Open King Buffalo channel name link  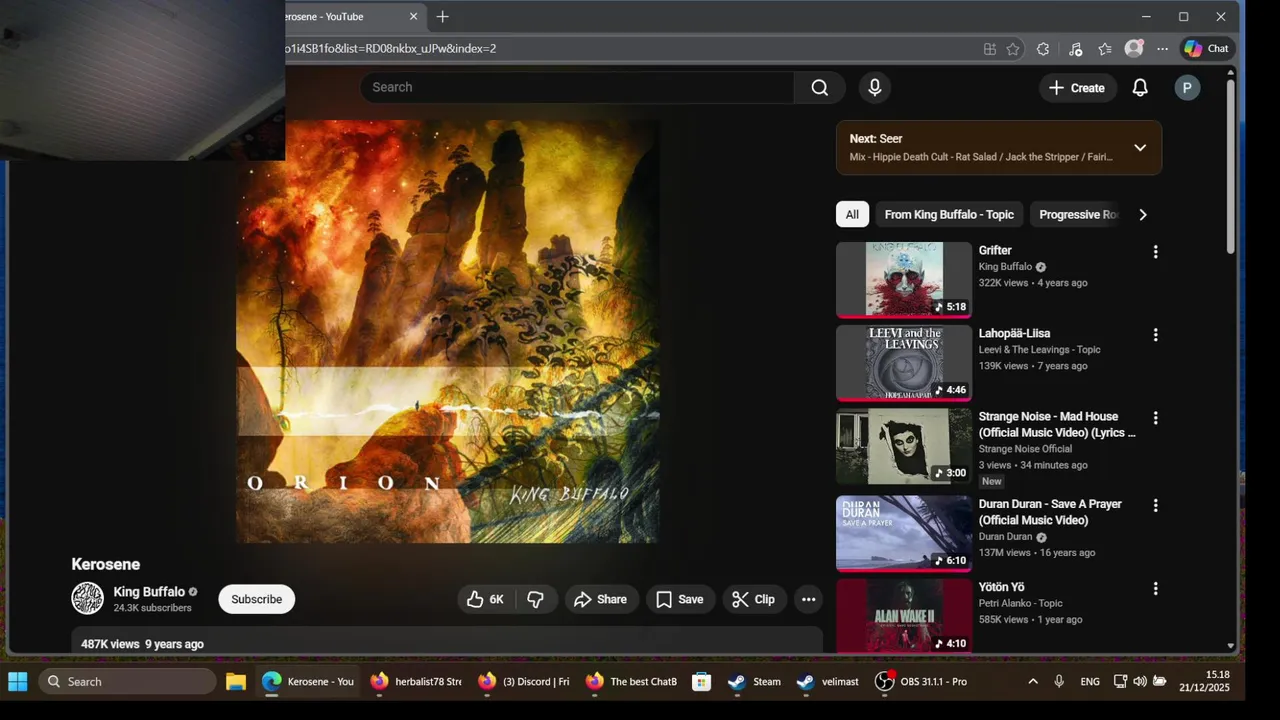tap(149, 591)
